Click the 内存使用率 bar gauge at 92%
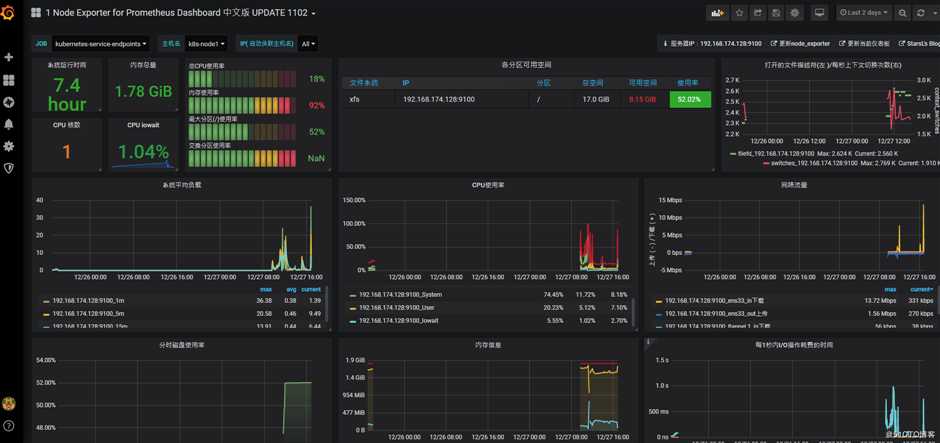The width and height of the screenshot is (940, 443). 242,106
